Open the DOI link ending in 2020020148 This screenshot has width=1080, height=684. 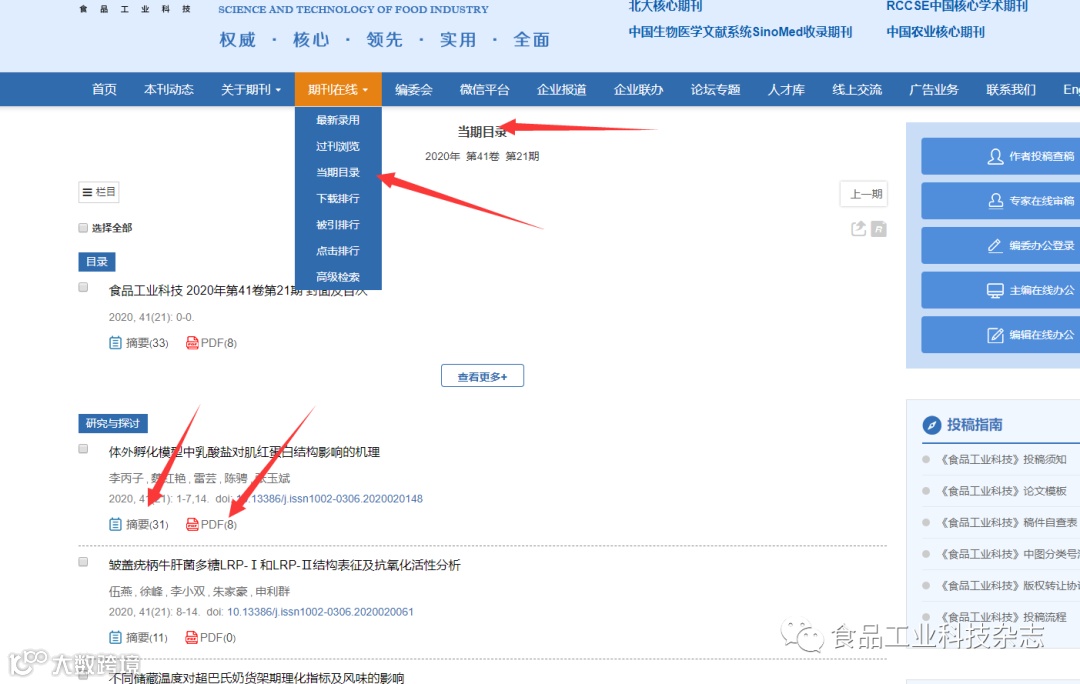329,499
